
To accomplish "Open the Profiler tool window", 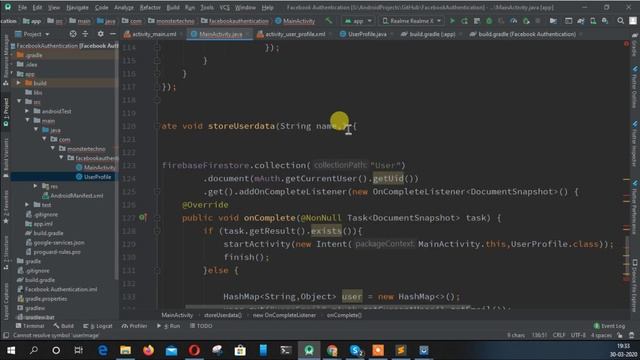I will [x=134, y=326].
